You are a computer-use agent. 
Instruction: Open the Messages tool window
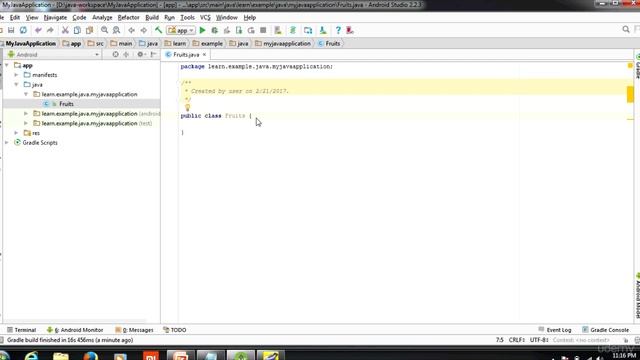[134, 330]
